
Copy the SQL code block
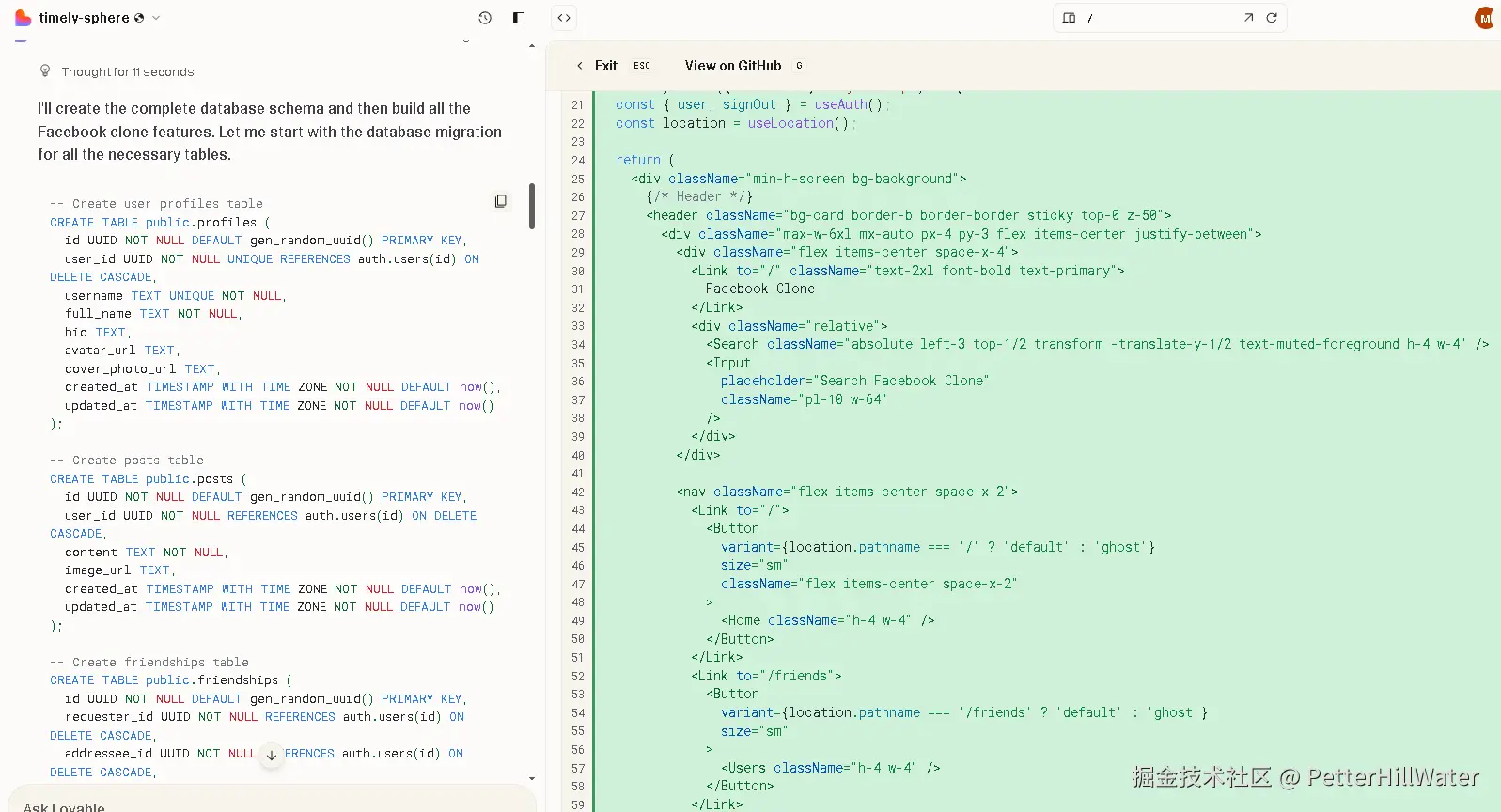tap(501, 201)
